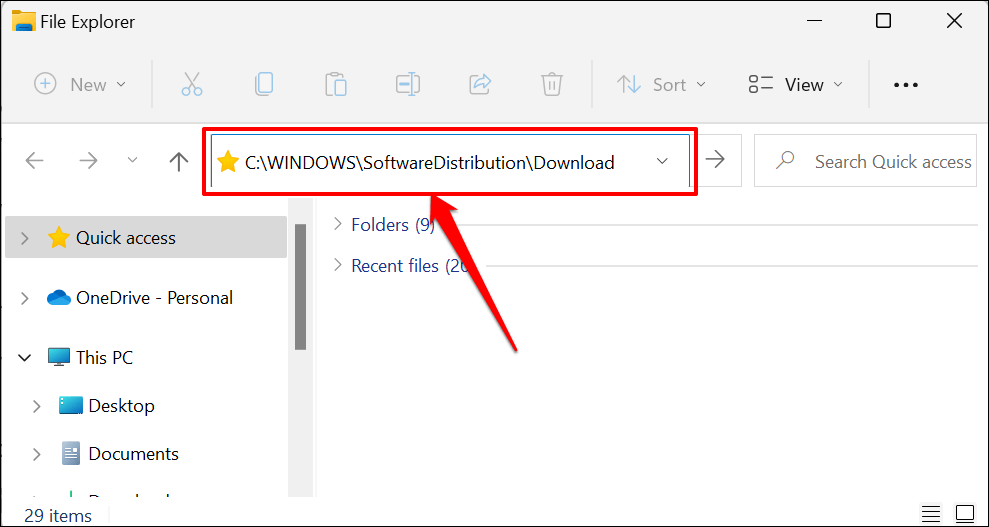Viewport: 989px width, 527px height.
Task: Click the Cut scissors icon
Action: [192, 85]
